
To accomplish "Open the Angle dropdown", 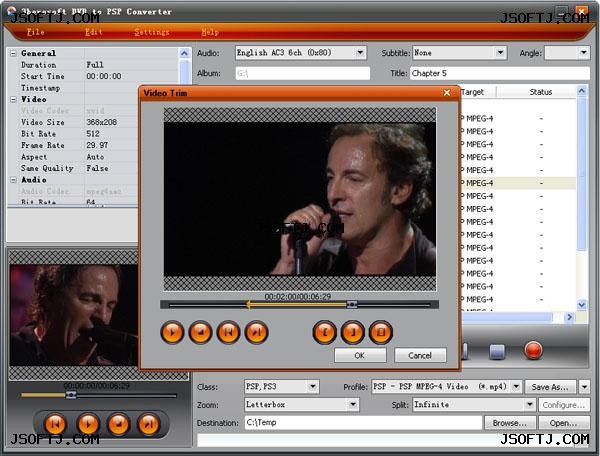I will (x=584, y=53).
